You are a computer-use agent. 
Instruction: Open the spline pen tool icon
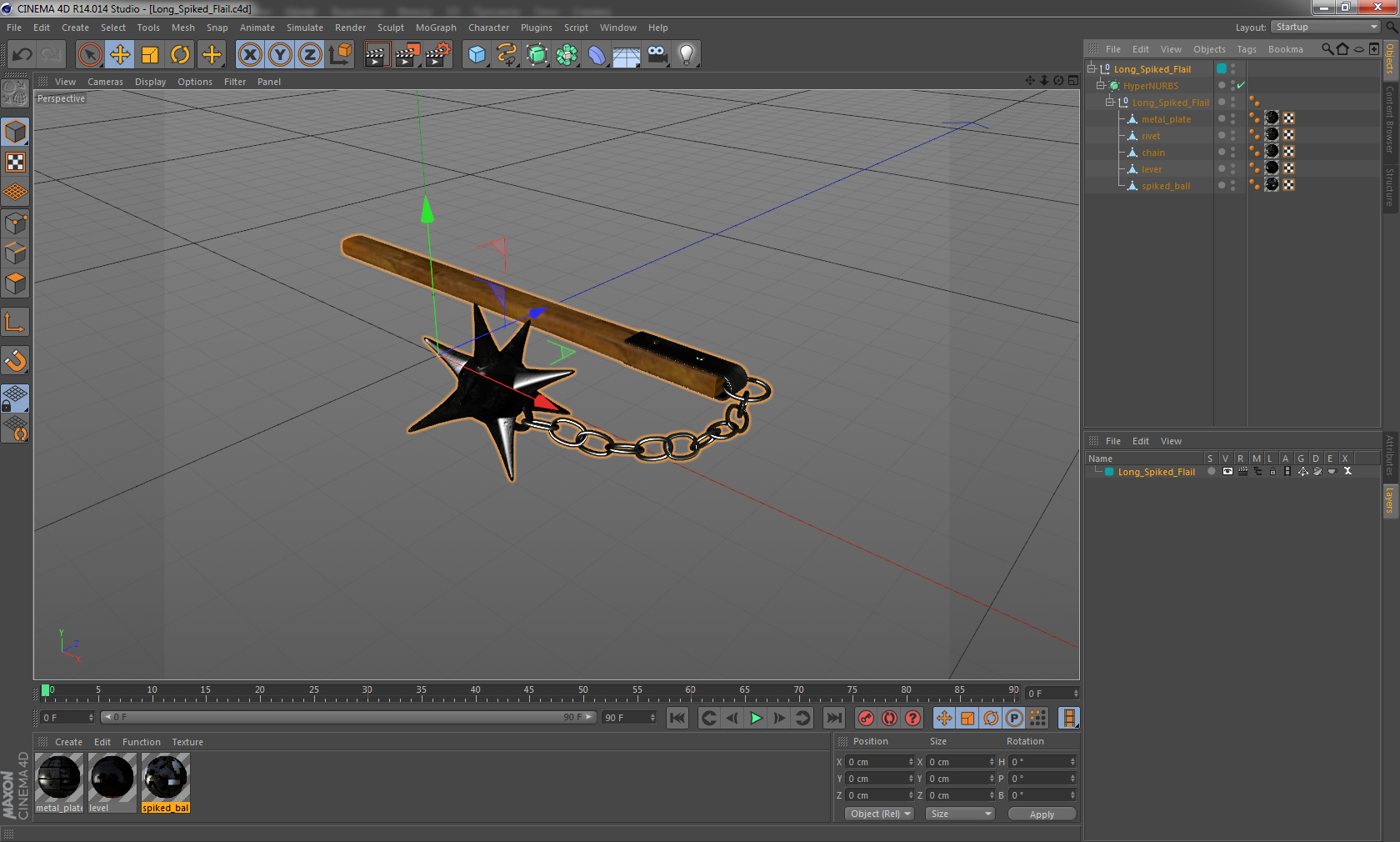(507, 55)
